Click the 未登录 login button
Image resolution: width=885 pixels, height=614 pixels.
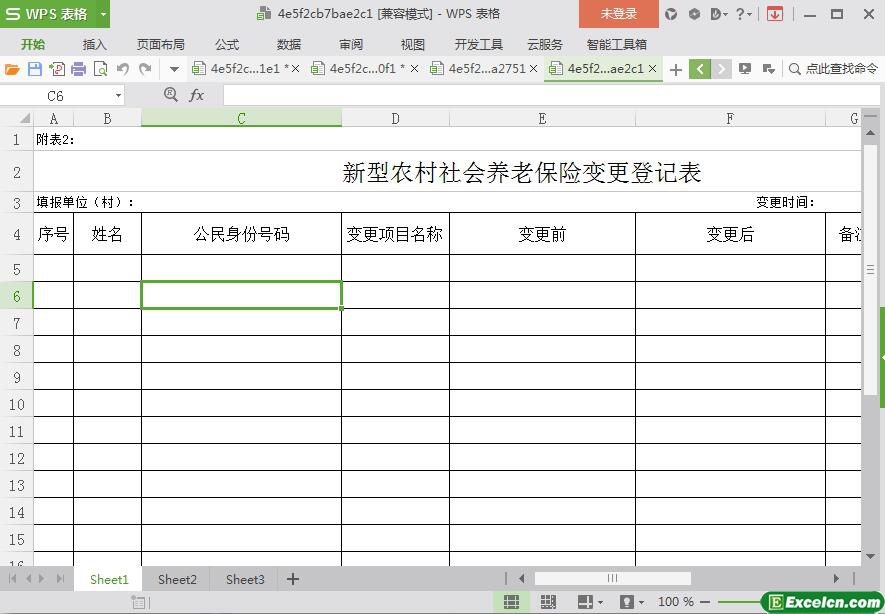pos(618,14)
